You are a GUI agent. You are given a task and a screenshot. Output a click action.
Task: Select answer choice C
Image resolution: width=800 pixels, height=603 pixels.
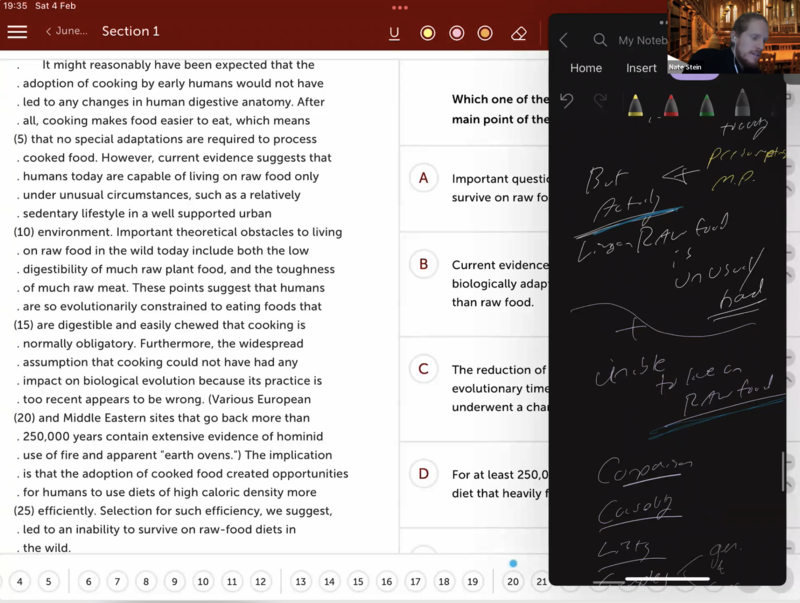(423, 369)
